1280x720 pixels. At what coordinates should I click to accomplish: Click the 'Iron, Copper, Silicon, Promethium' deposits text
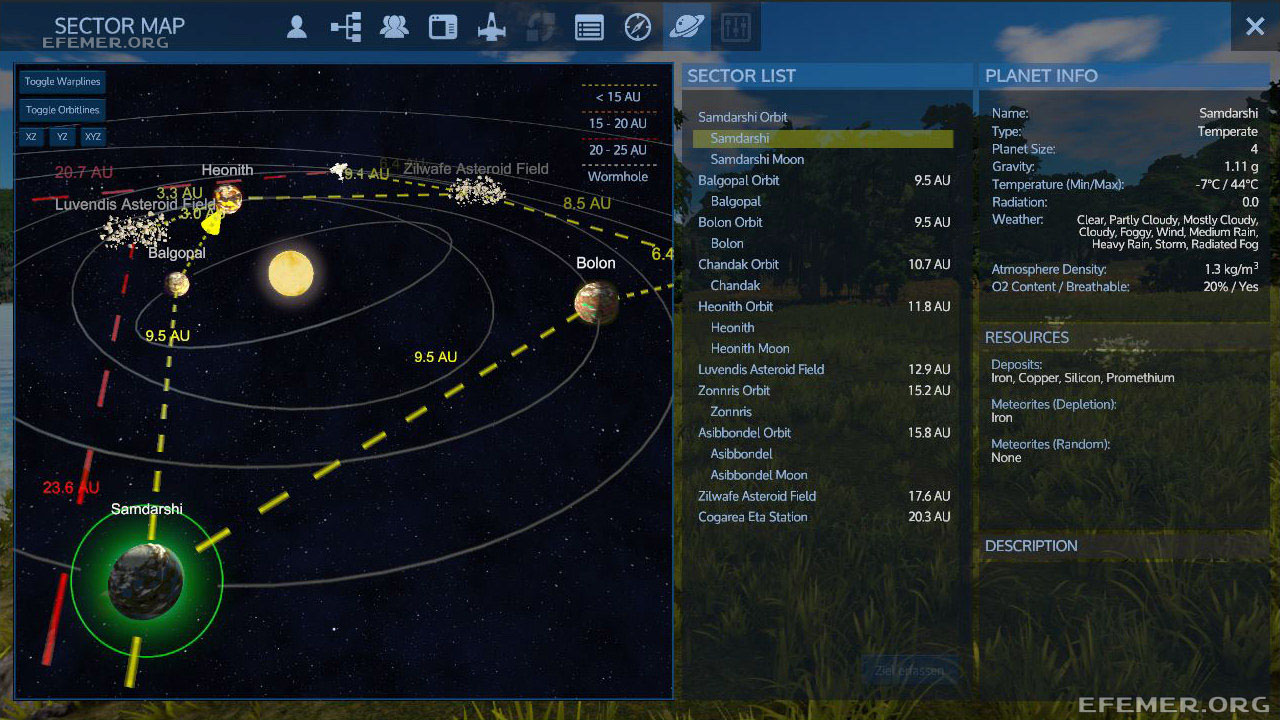point(1083,378)
